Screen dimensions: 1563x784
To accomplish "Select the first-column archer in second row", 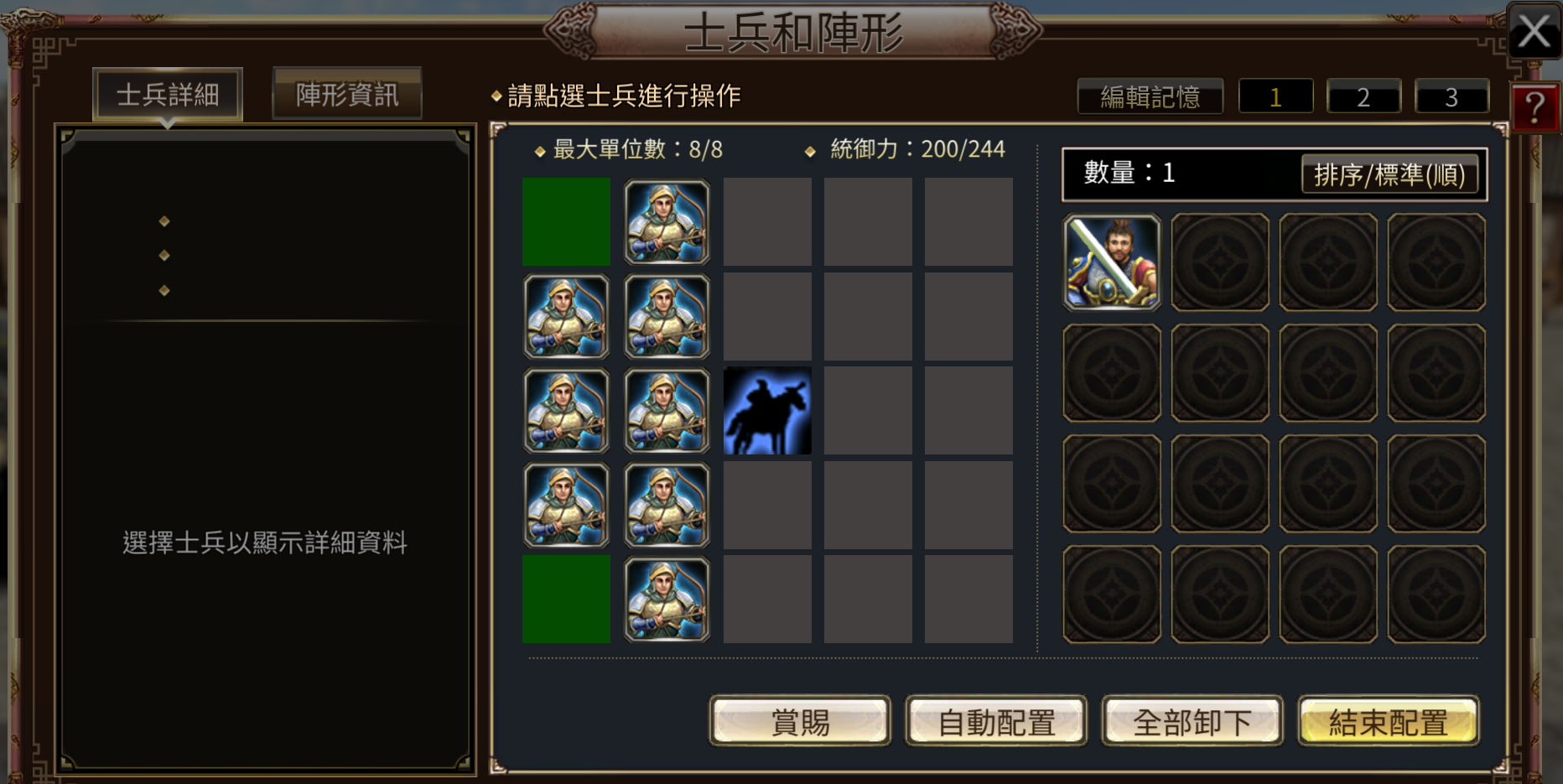I will pyautogui.click(x=566, y=317).
